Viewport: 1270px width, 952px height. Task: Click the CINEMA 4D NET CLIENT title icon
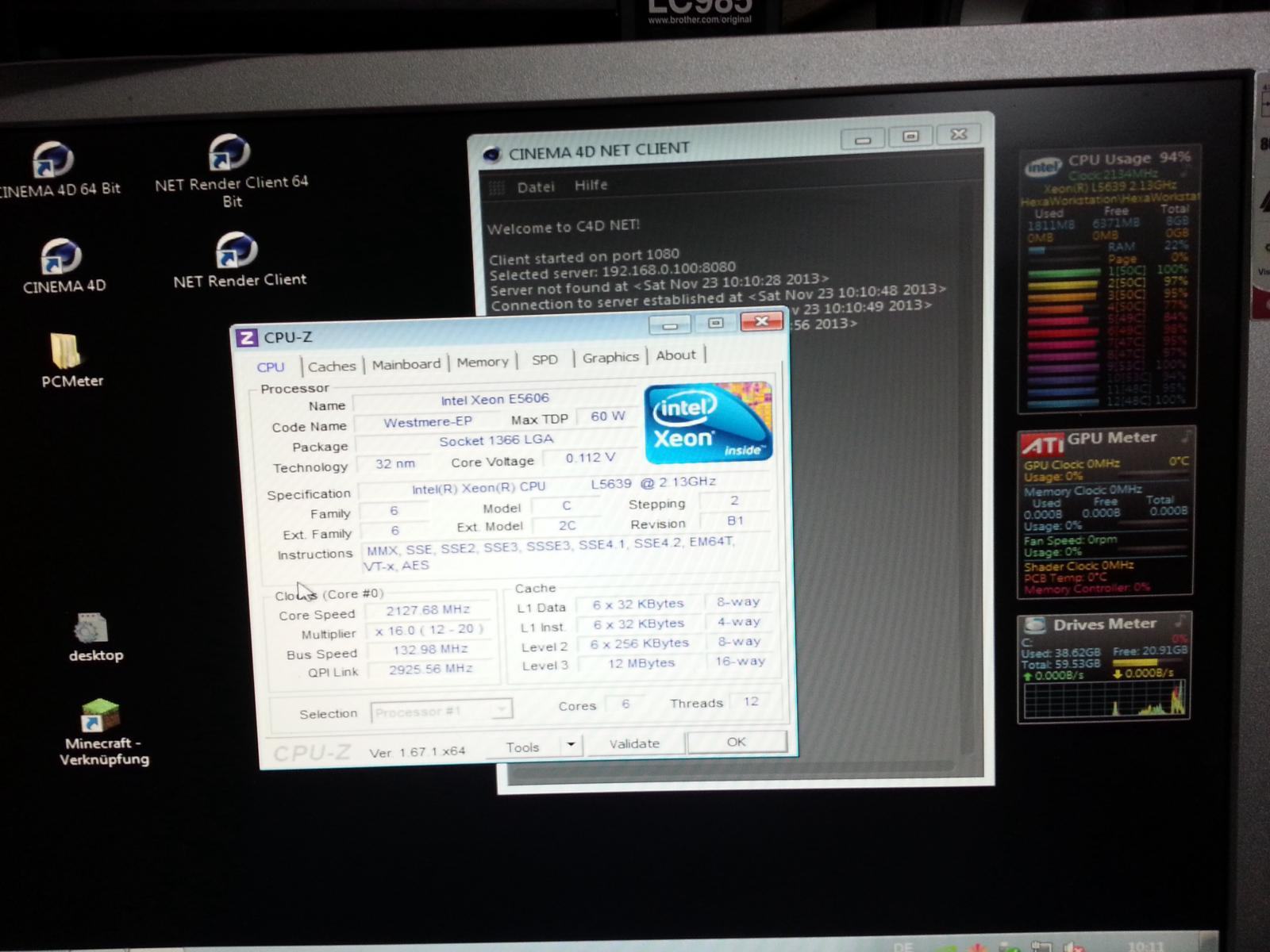pyautogui.click(x=492, y=154)
